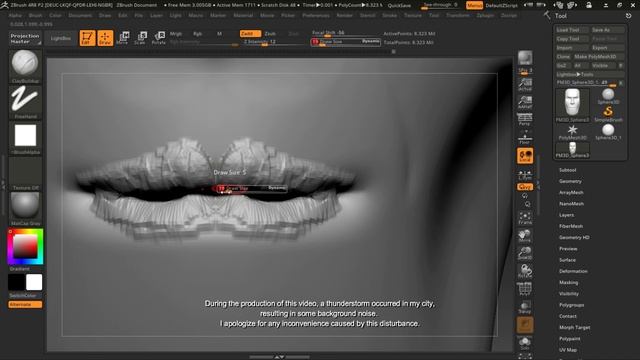This screenshot has width=640, height=360.
Task: Open the ClayBuildup brush picker
Action: 25,67
